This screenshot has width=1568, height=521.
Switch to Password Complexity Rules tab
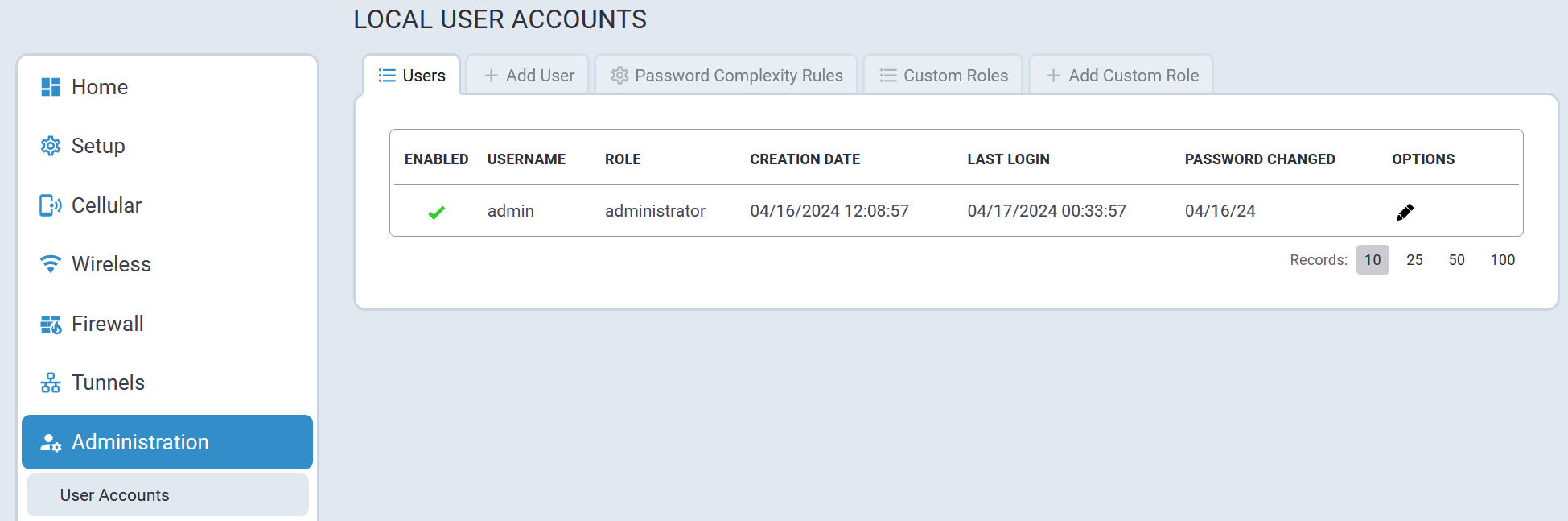(726, 76)
